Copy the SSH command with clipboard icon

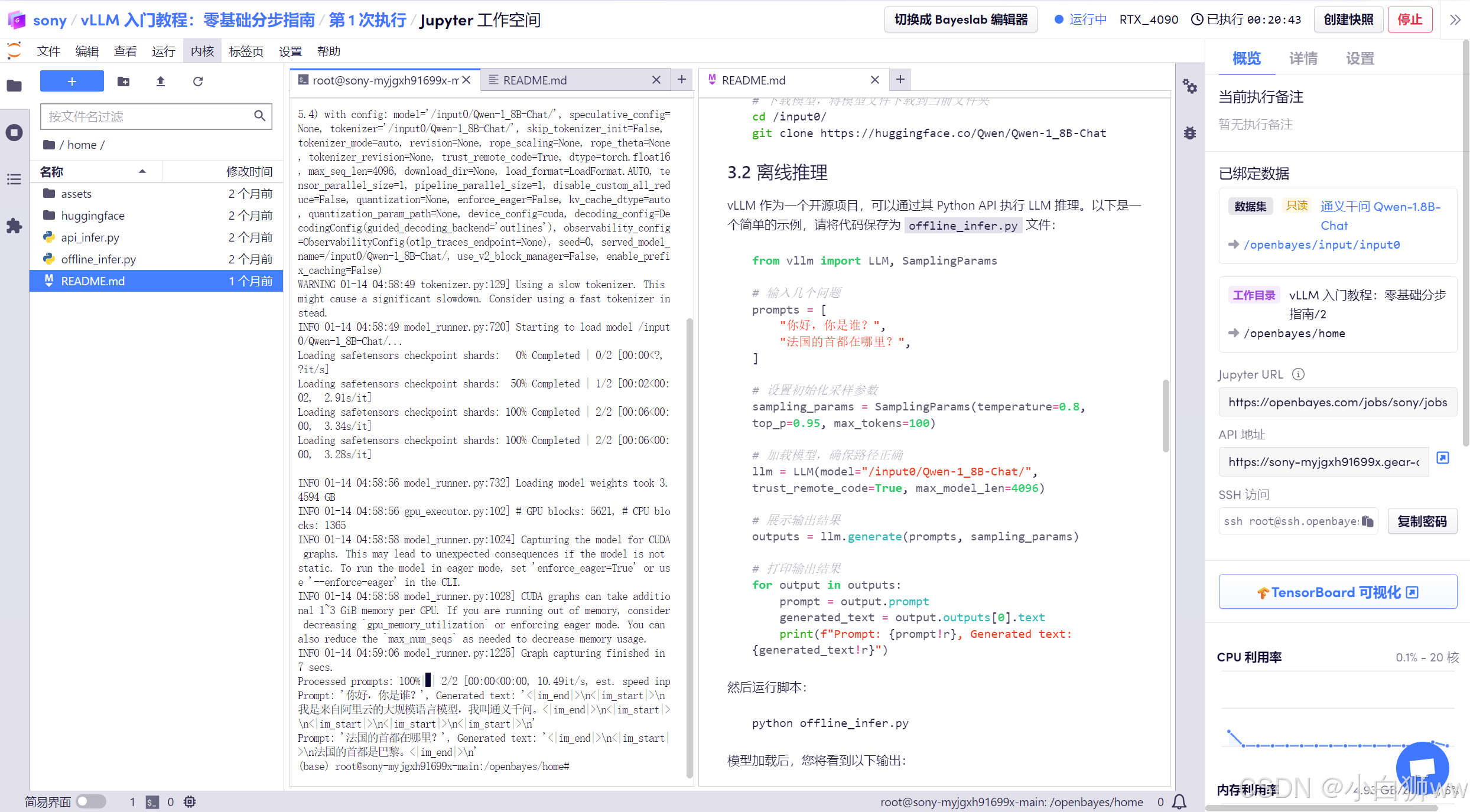[x=1367, y=521]
